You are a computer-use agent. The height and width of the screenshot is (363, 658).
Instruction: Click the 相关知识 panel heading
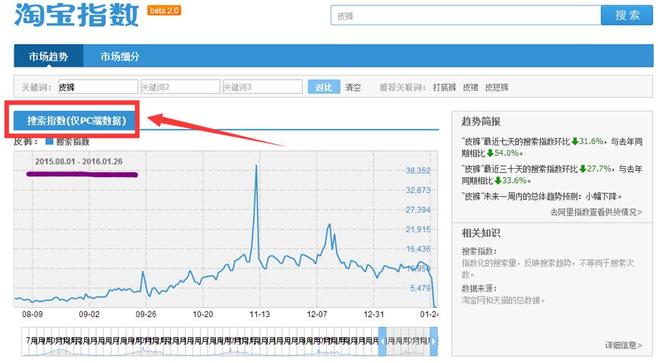point(481,233)
